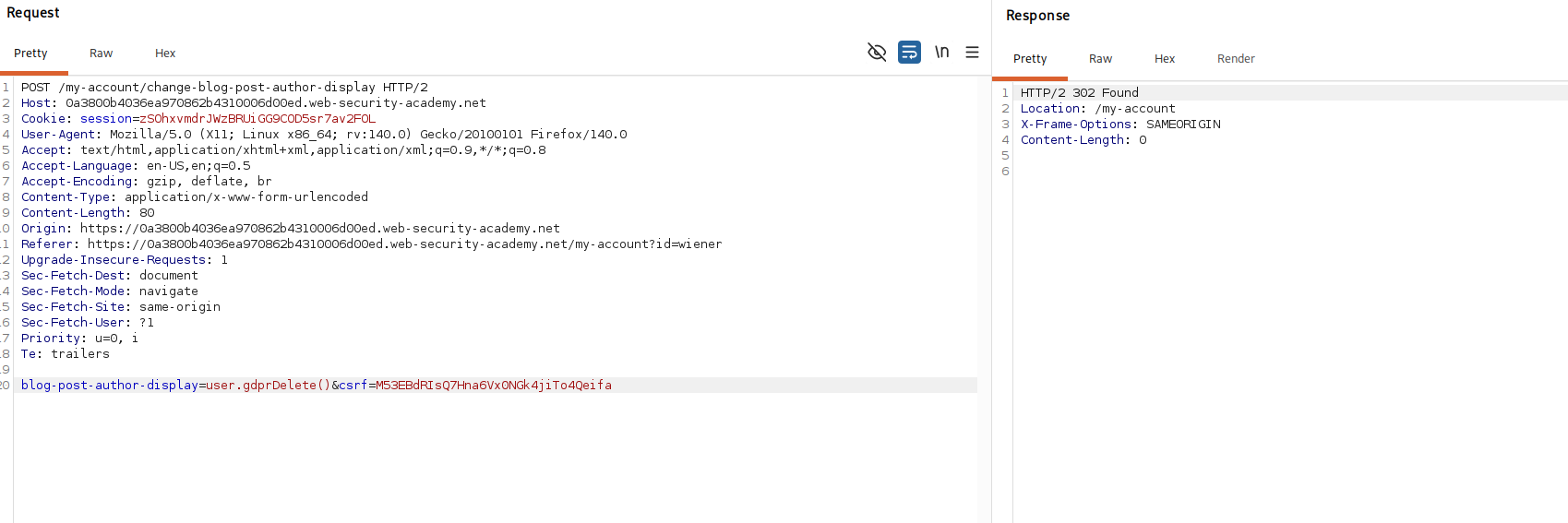Image resolution: width=1568 pixels, height=523 pixels.
Task: Click the Accept-Encoding header line
Action: (x=146, y=182)
